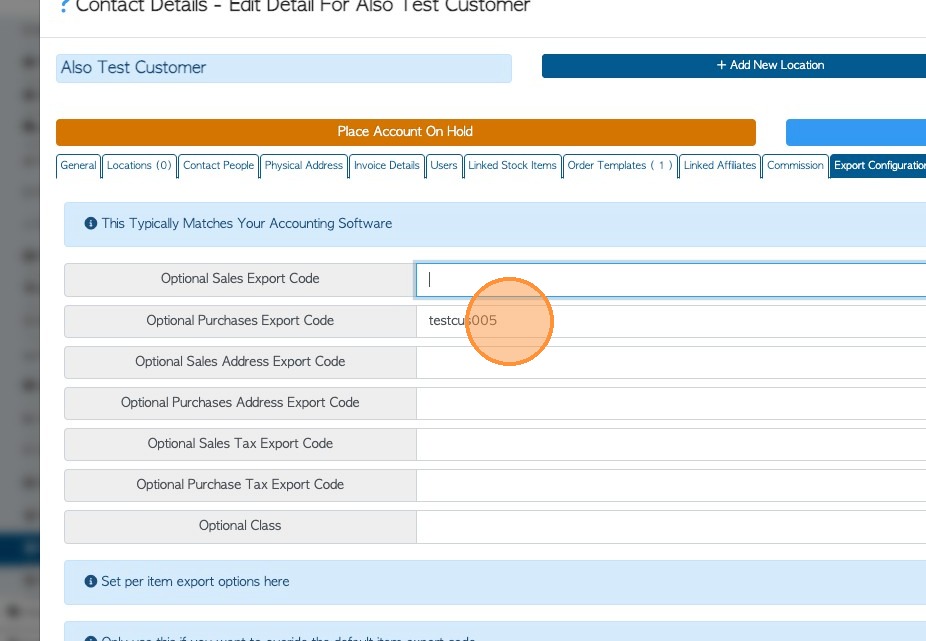Switch to the Contact People tab
Image resolution: width=926 pixels, height=641 pixels.
[219, 165]
